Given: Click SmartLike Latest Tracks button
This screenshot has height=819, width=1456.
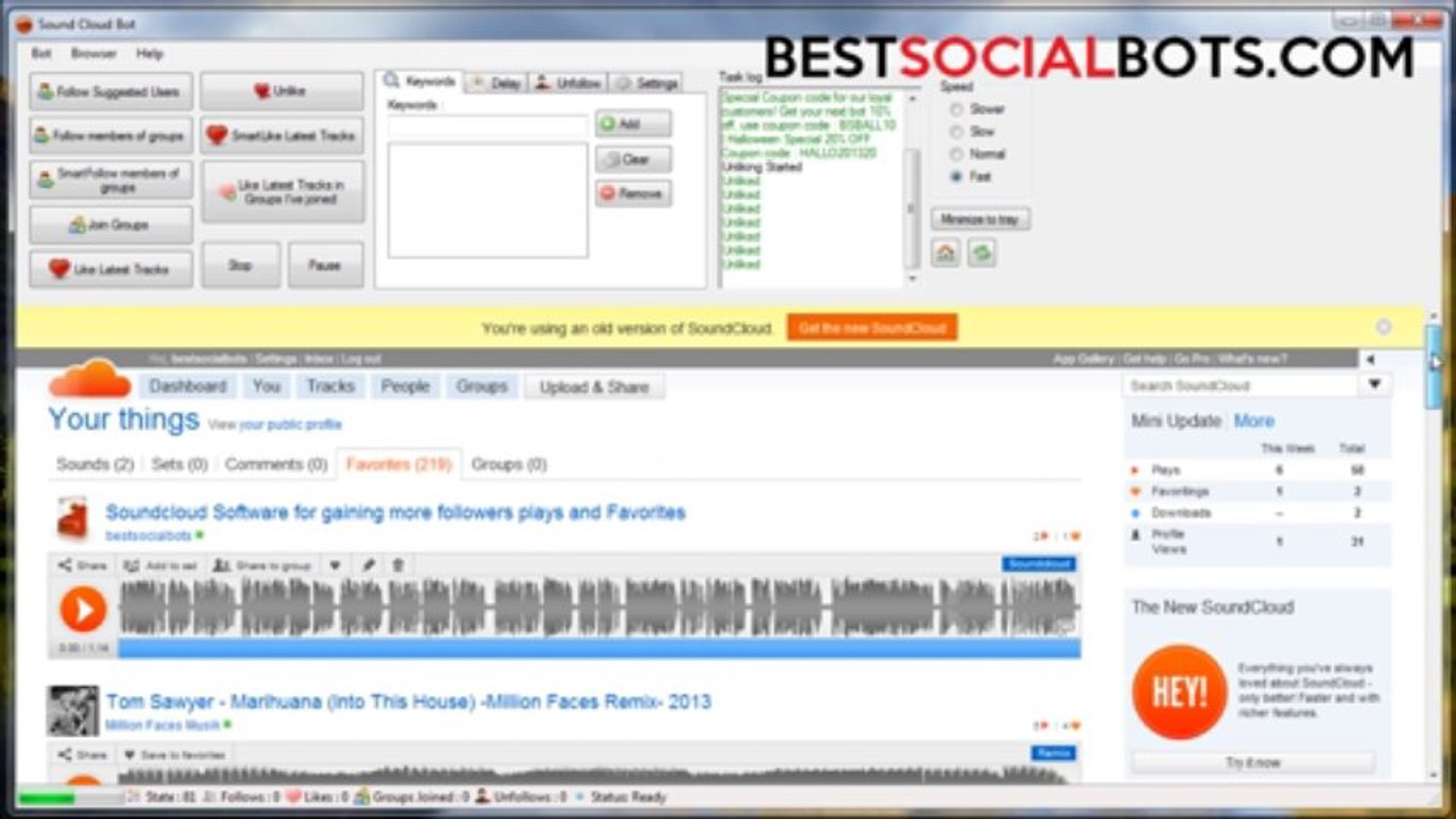Looking at the screenshot, I should tap(281, 136).
